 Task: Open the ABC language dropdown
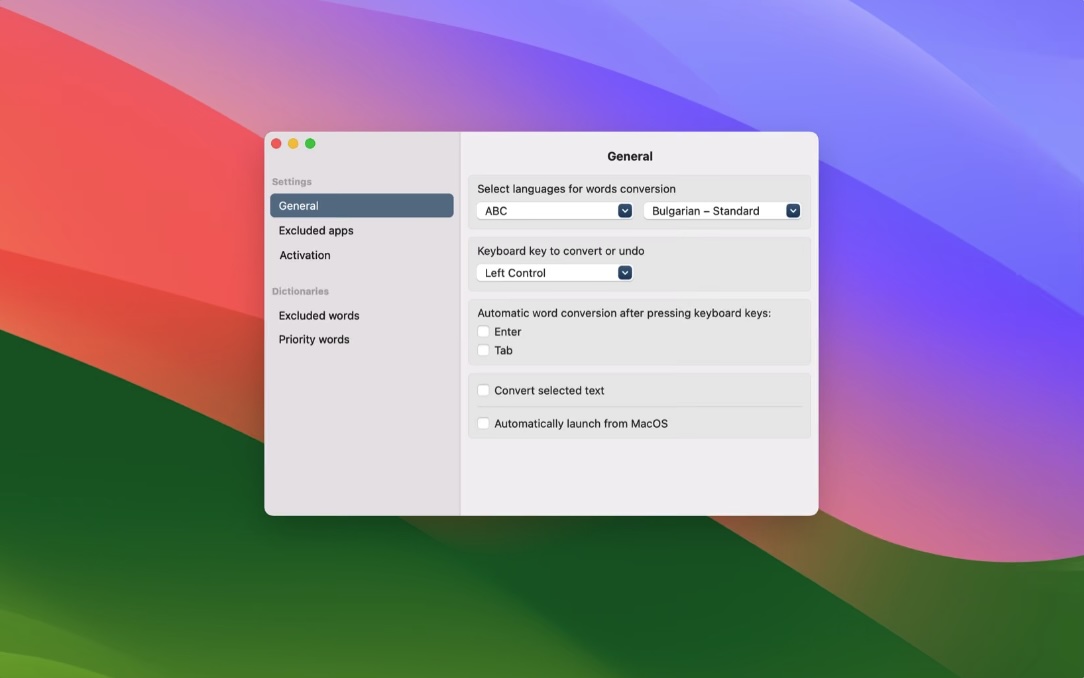[x=554, y=211]
